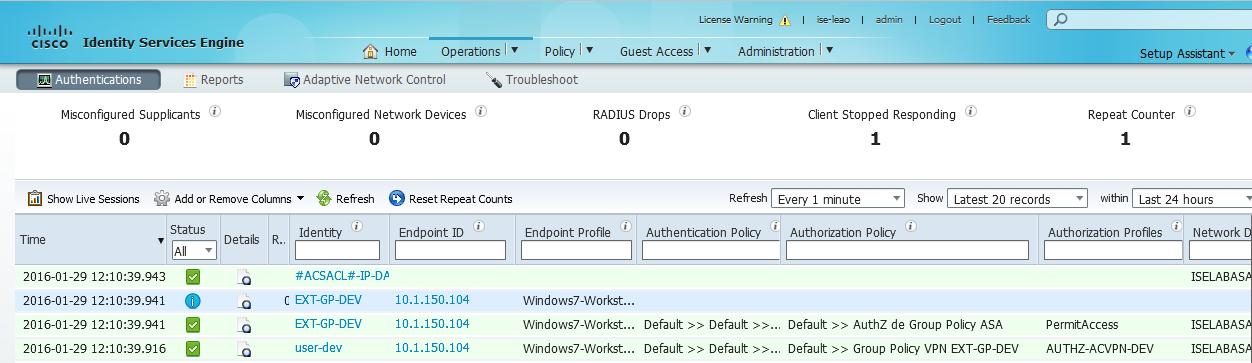This screenshot has width=1252, height=363.
Task: Click Refresh in the toolbar
Action: click(x=345, y=199)
